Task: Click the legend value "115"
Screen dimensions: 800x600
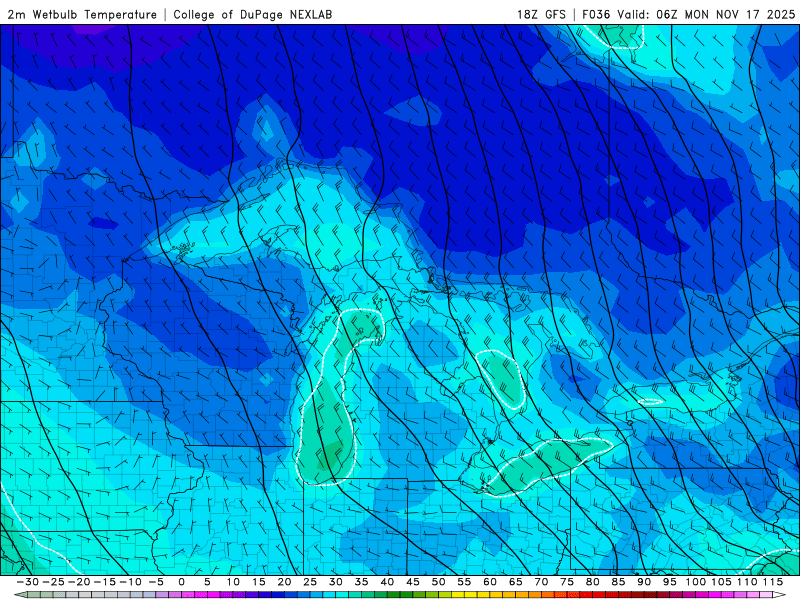Action: click(772, 582)
